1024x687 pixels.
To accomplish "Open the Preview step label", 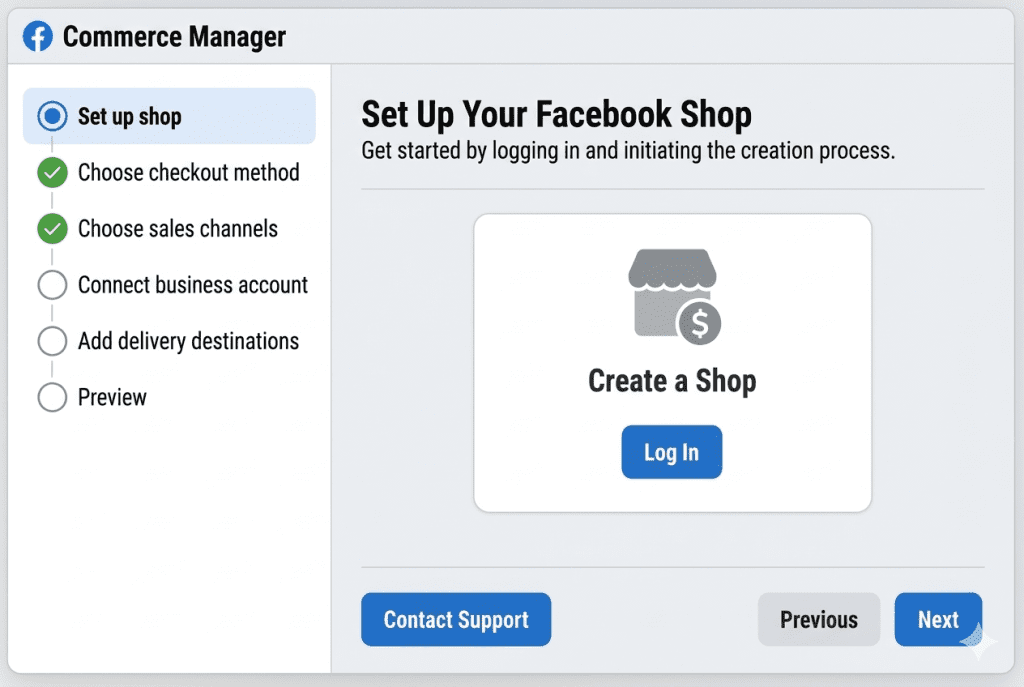I will tap(112, 397).
